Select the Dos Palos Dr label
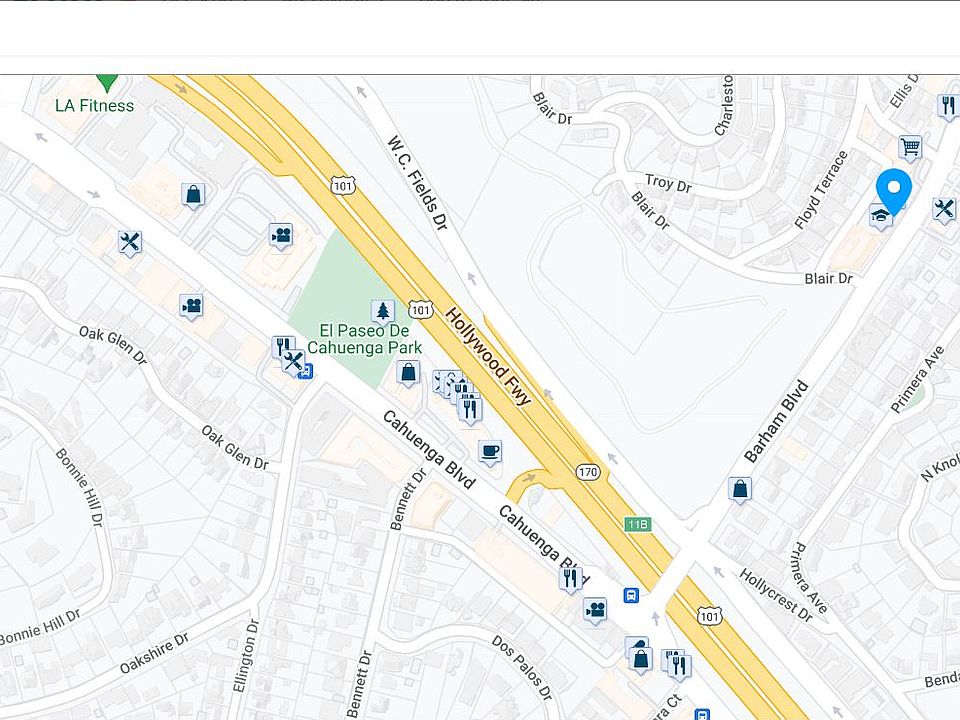The height and width of the screenshot is (720, 960). tap(522, 667)
